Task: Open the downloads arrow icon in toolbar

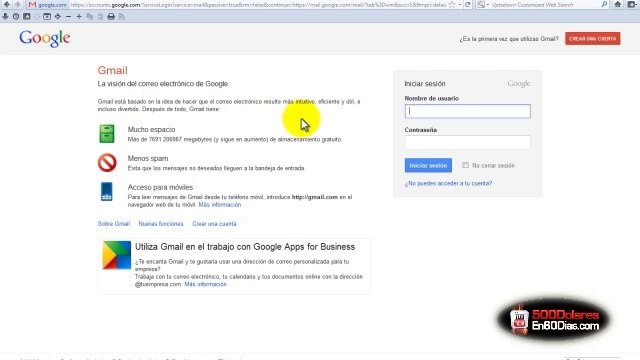Action: click(x=5, y=17)
